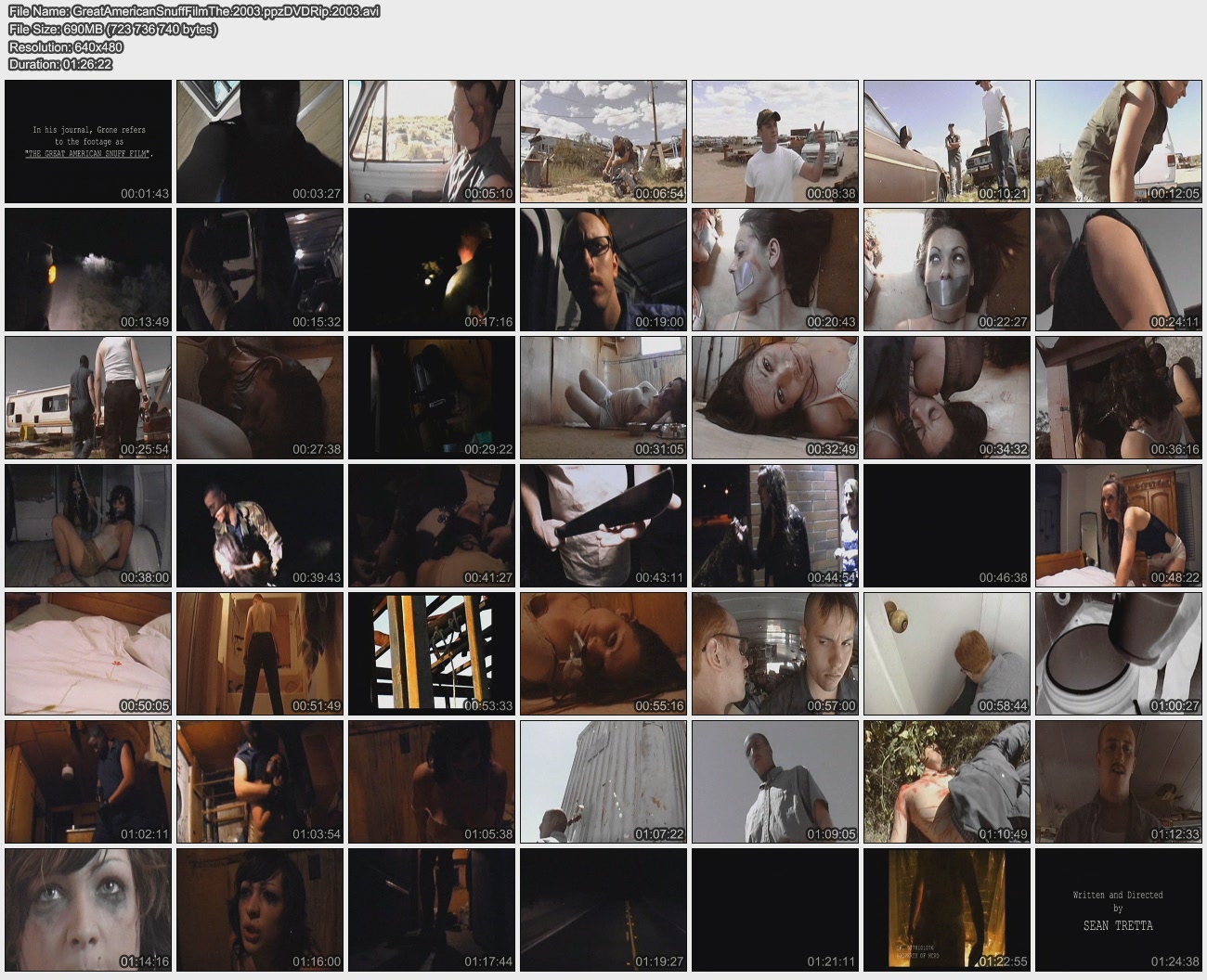Click the night frame at 00:13:49
Screen dimensions: 1207x980
click(x=88, y=269)
